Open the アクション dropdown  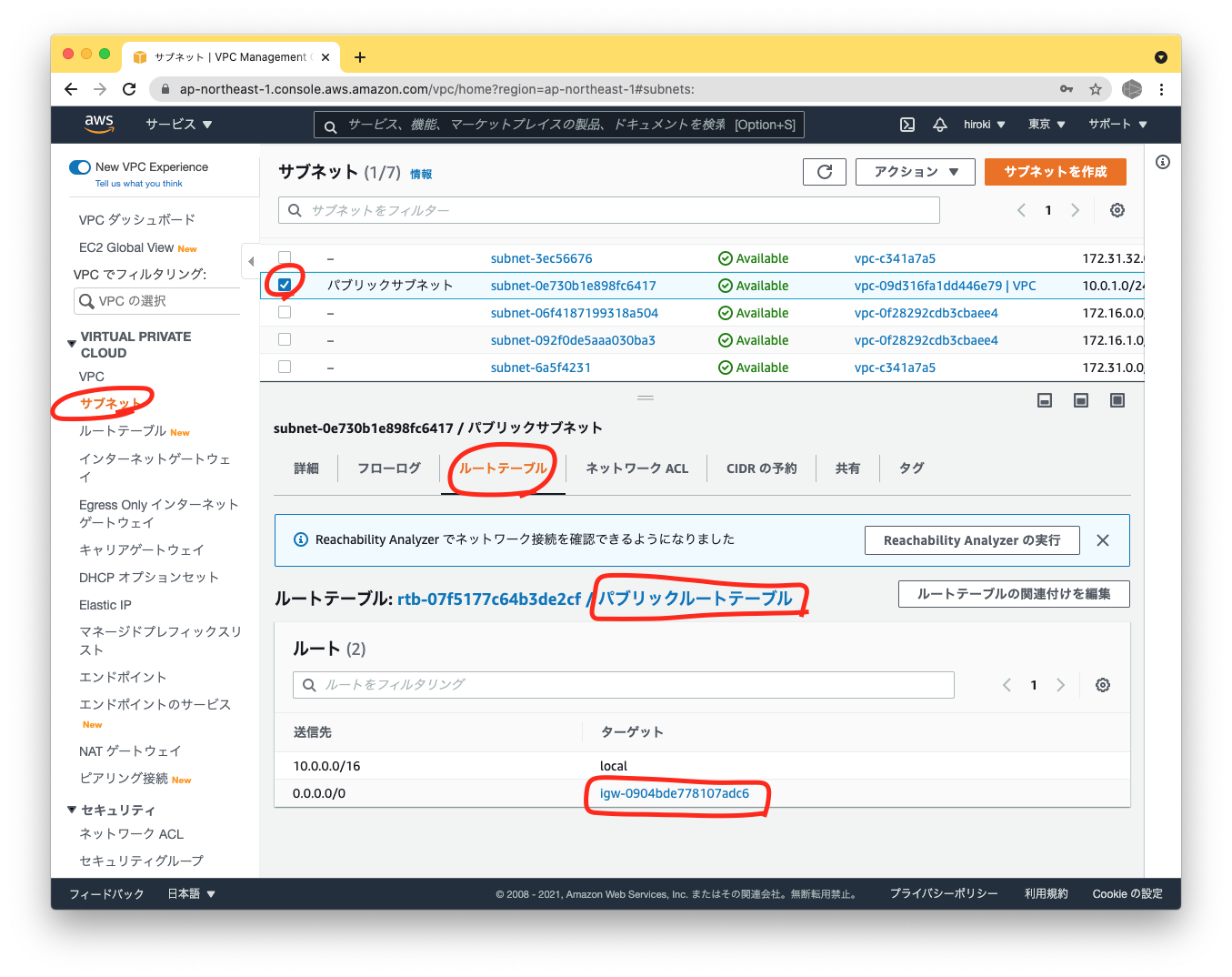click(915, 171)
